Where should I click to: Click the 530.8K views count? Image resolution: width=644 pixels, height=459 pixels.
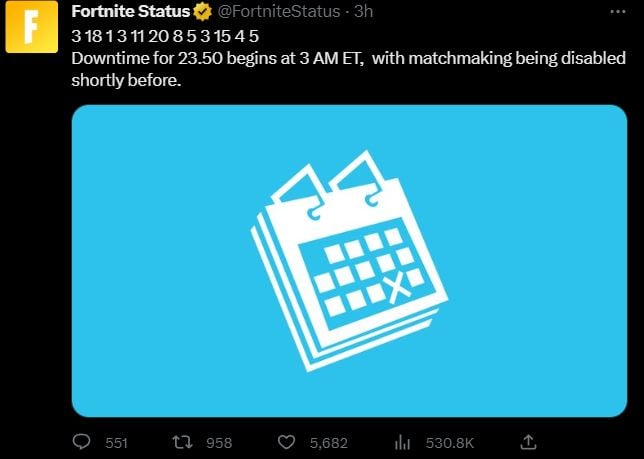450,443
